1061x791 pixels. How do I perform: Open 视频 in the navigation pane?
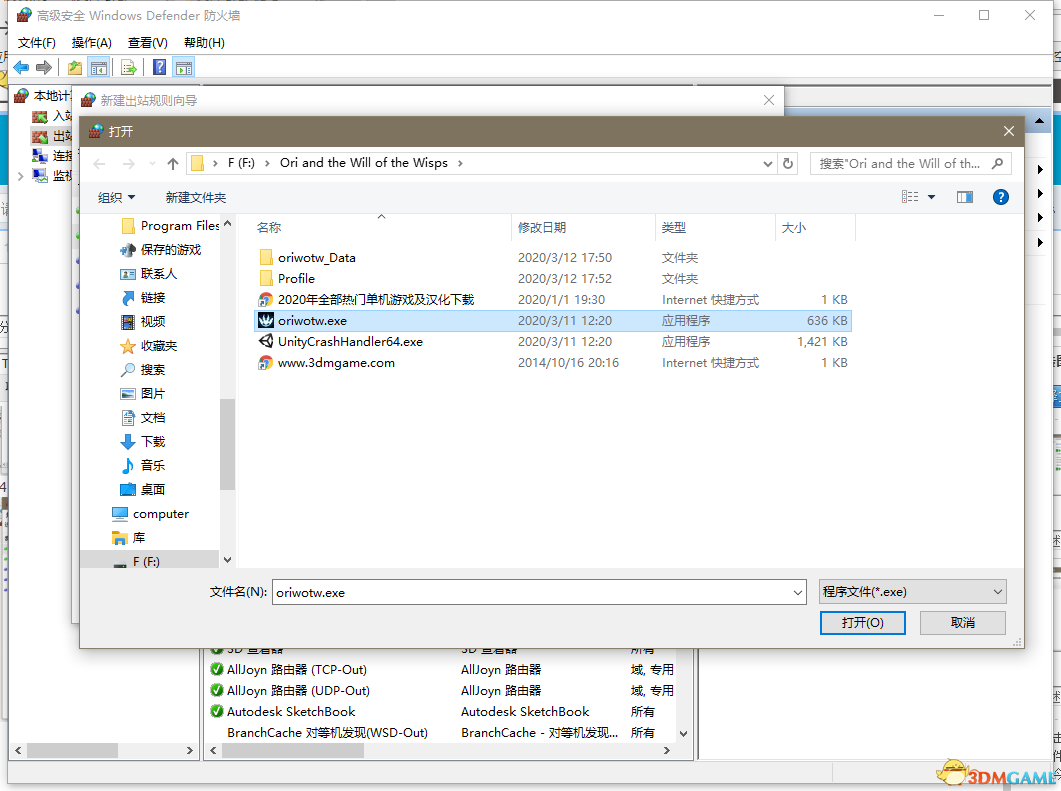[x=142, y=321]
